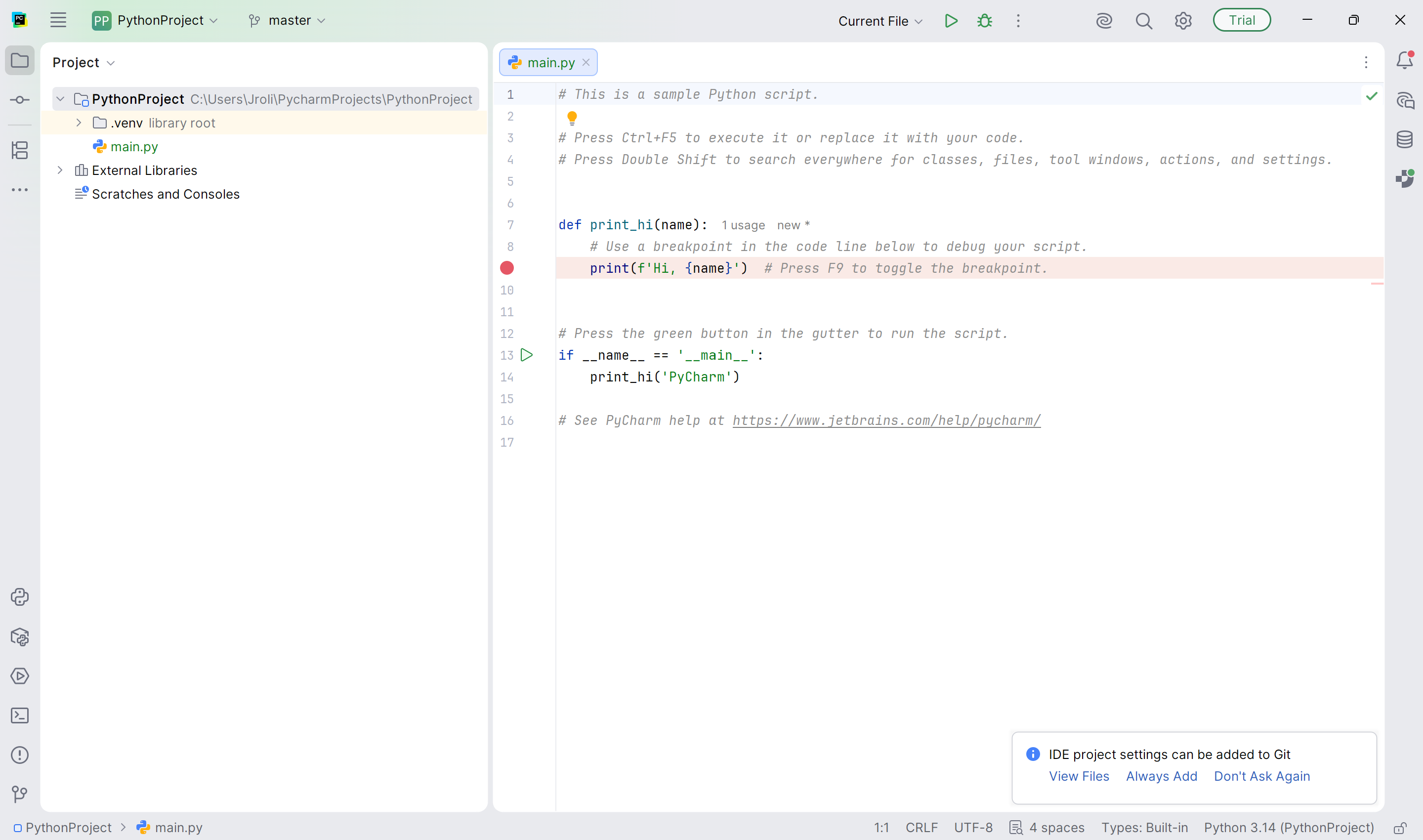Open the Python Console tool window
The image size is (1423, 840).
[x=20, y=597]
